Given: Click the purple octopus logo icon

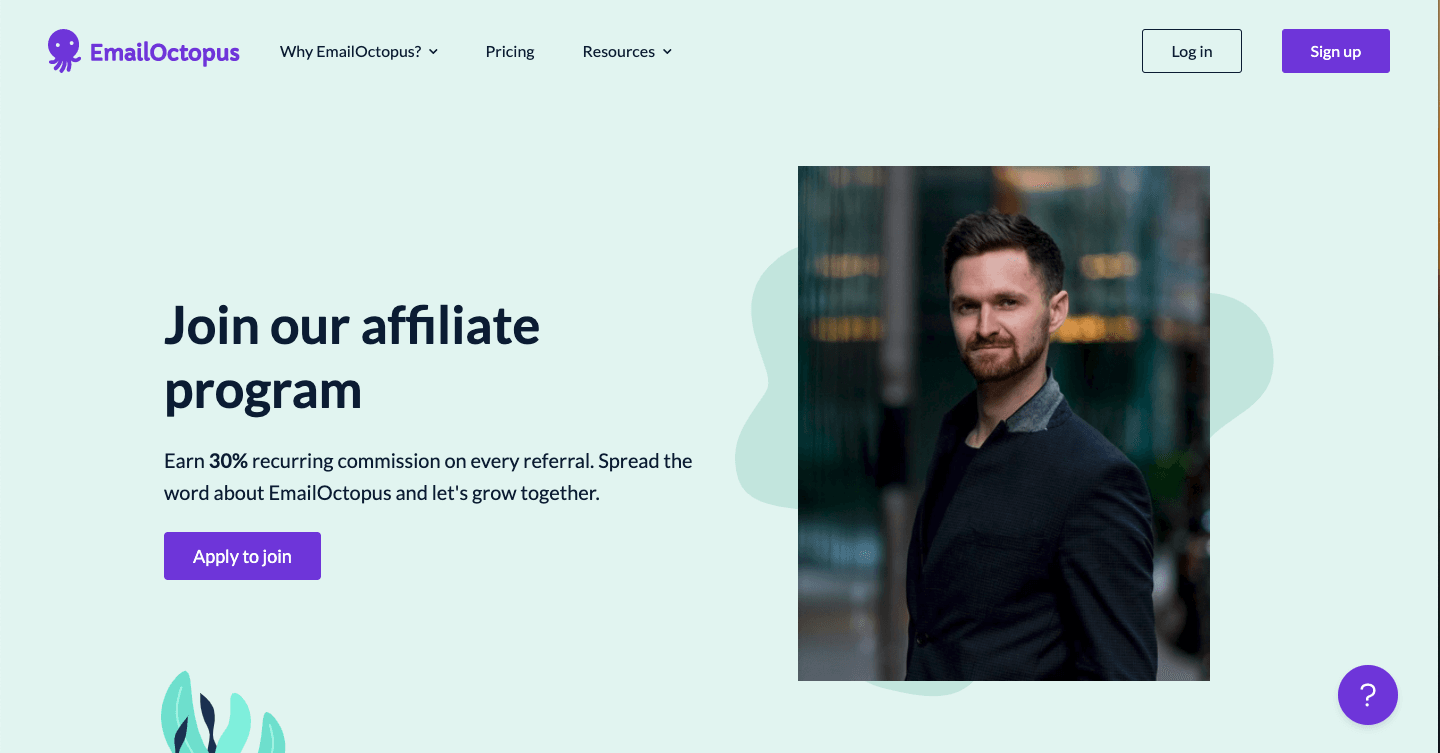Looking at the screenshot, I should 64,51.
